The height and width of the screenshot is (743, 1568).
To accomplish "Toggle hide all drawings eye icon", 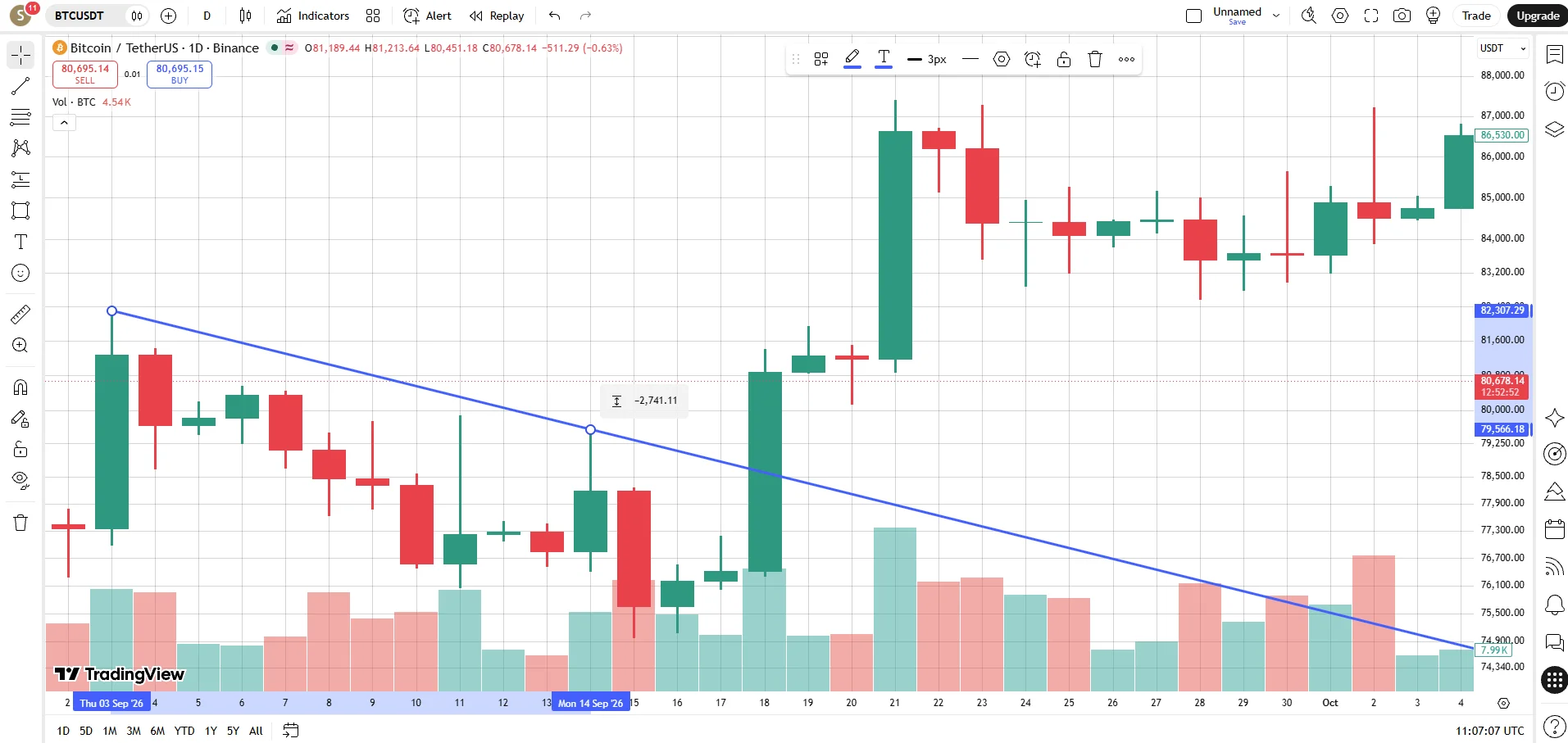I will [x=20, y=480].
